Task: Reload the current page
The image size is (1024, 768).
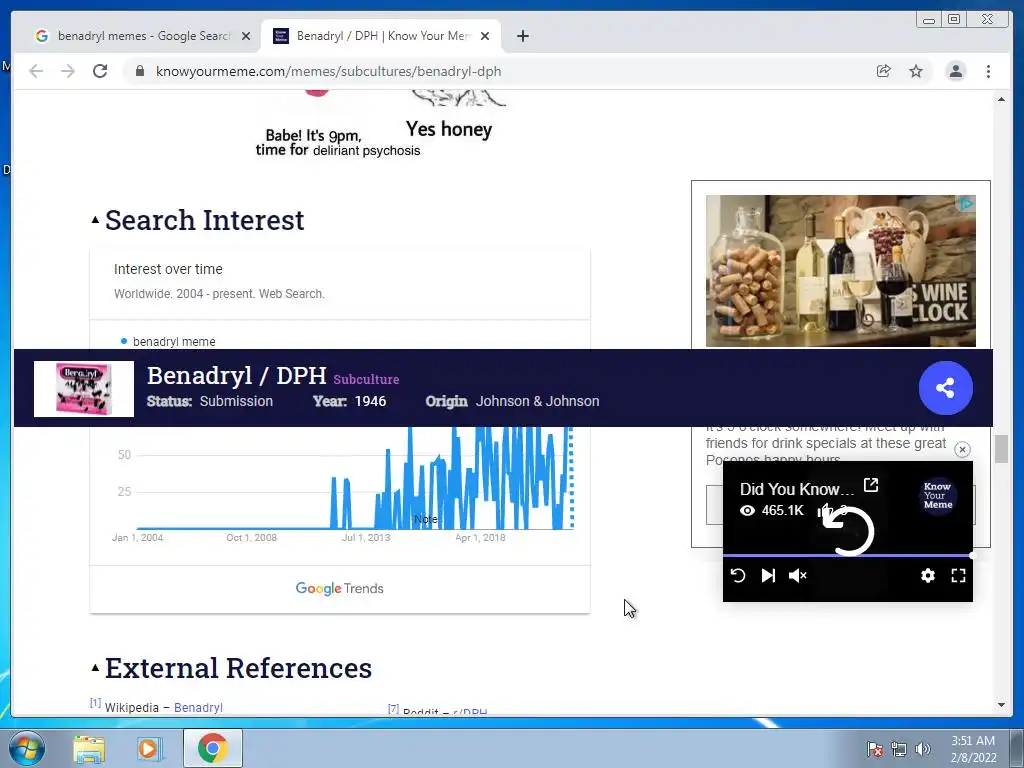Action: point(100,71)
